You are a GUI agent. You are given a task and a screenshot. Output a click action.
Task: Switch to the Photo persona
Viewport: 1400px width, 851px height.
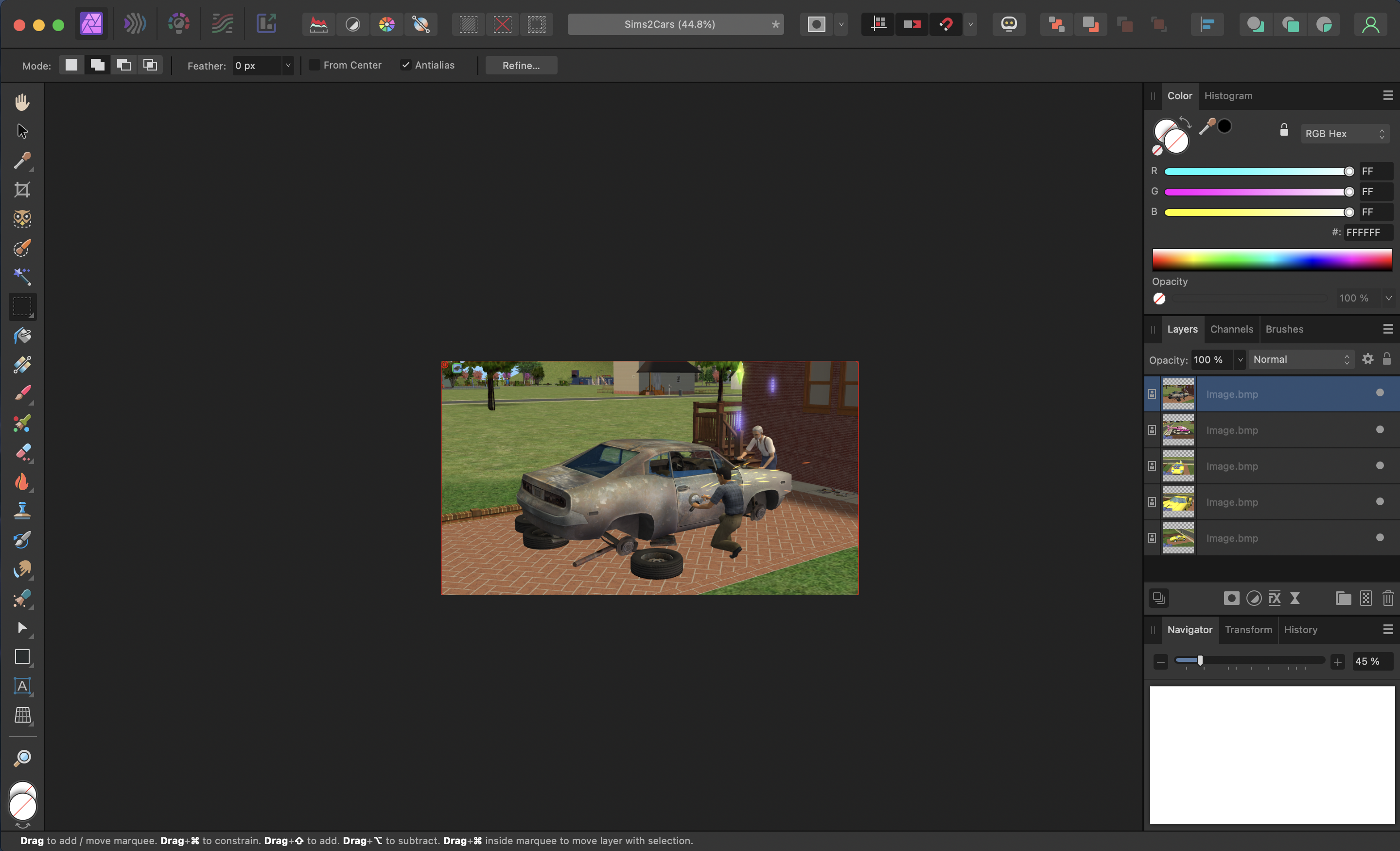(91, 24)
